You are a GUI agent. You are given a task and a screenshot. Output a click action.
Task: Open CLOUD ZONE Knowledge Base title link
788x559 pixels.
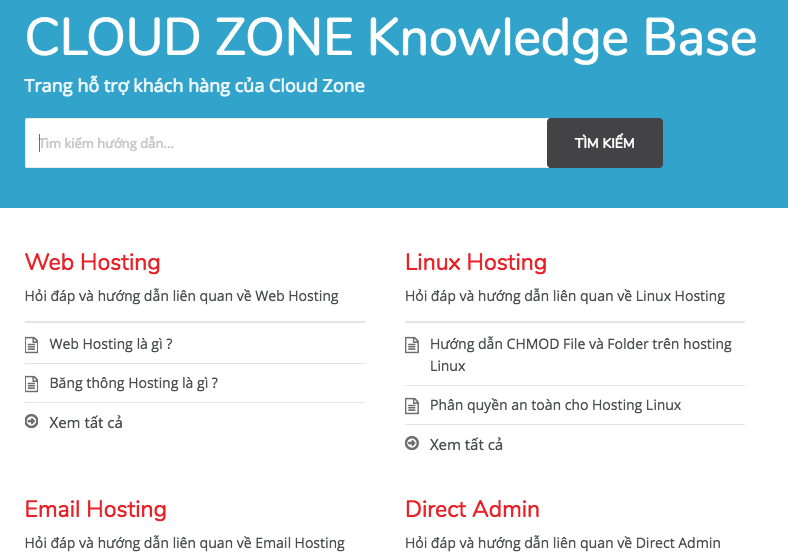point(390,38)
